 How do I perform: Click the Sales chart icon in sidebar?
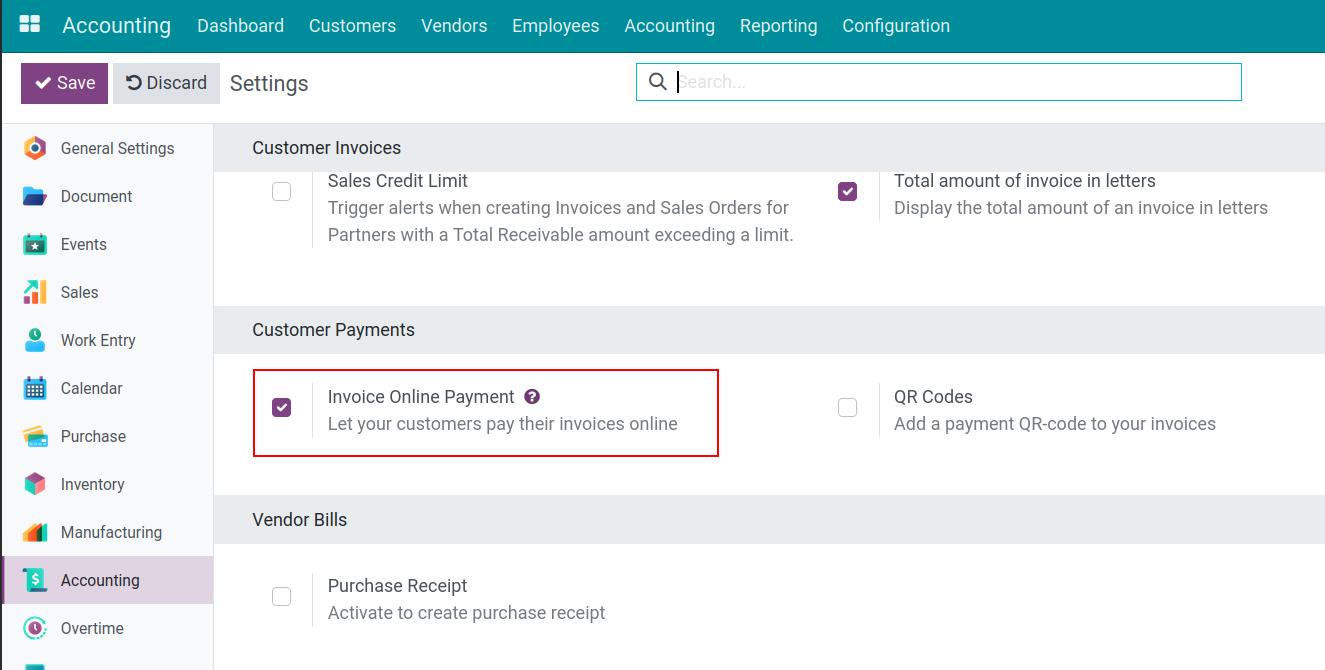point(35,292)
